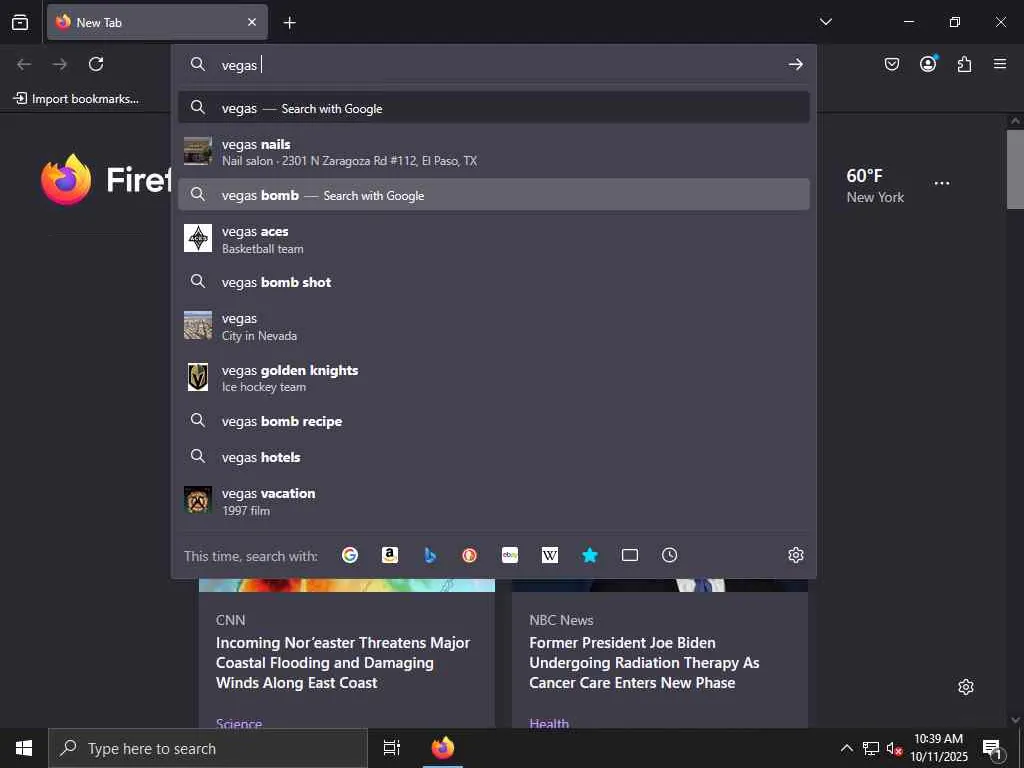Search this time with Amazon icon

click(x=390, y=555)
